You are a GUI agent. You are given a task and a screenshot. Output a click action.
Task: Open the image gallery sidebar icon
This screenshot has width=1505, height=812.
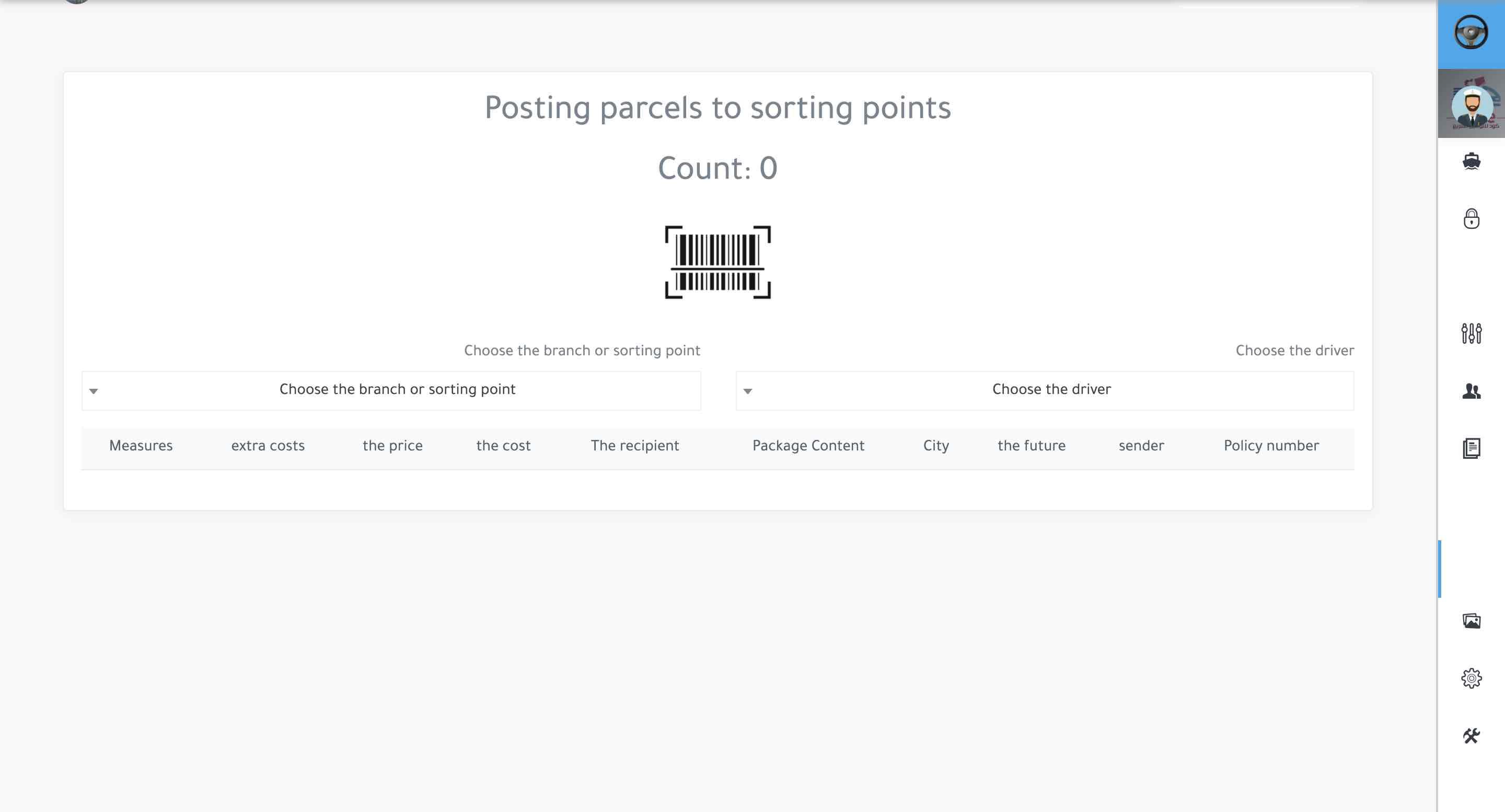tap(1471, 620)
